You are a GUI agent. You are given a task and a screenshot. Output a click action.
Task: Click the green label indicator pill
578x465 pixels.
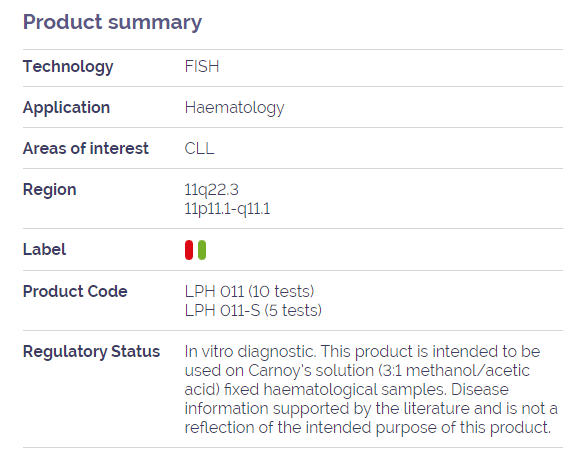pos(202,250)
